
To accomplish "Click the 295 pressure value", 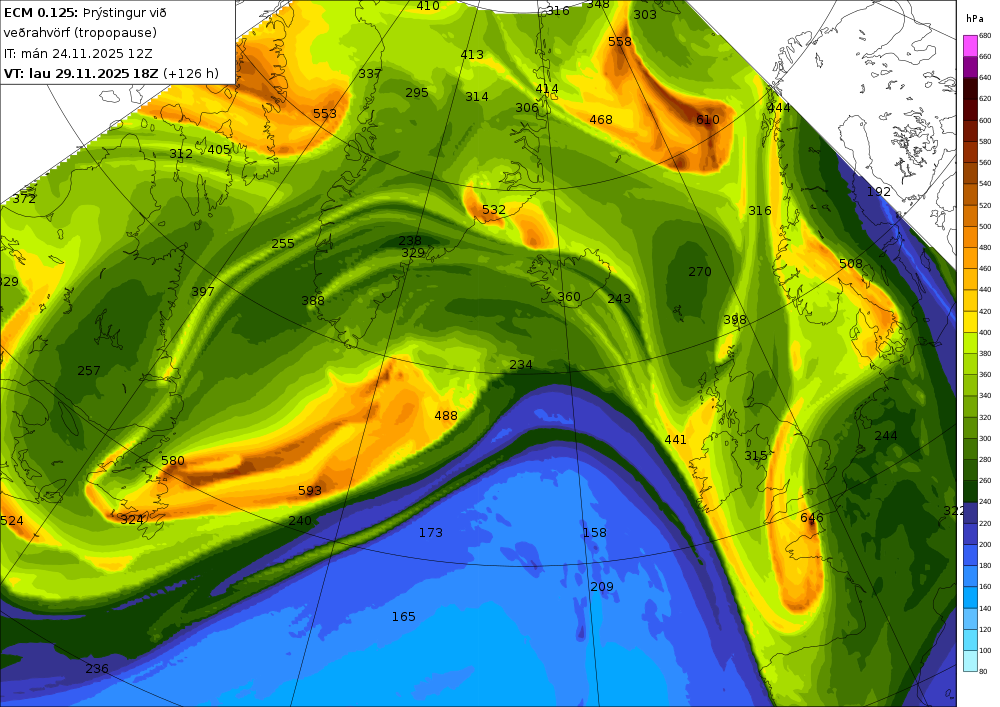I will coord(417,92).
